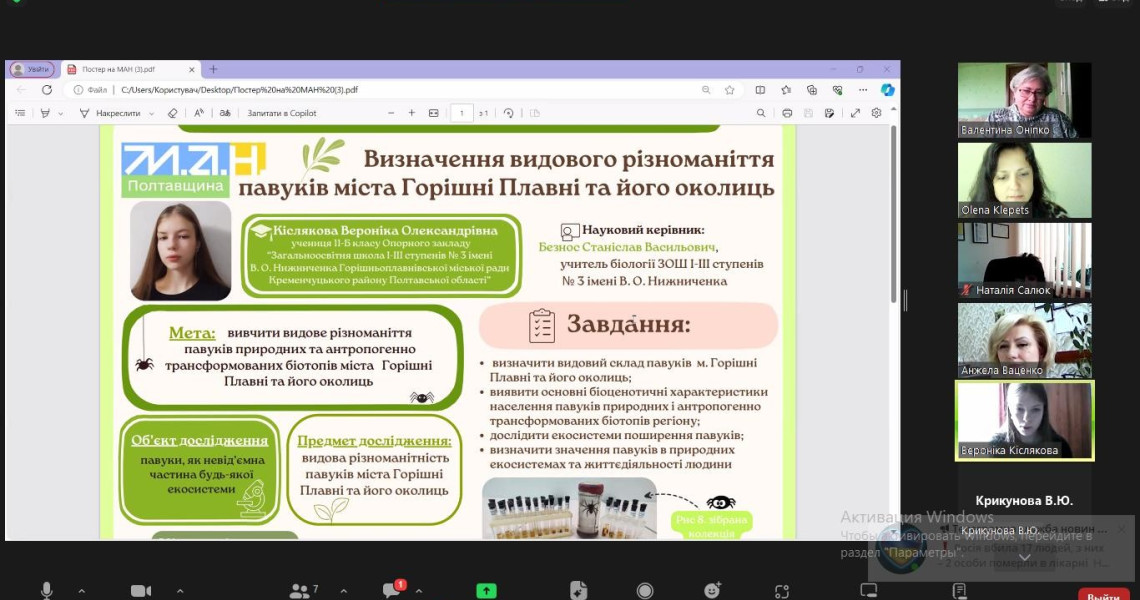Select Вероніка Кіслякова video thumbnail
Viewport: 1140px width, 600px height.
pos(1024,420)
